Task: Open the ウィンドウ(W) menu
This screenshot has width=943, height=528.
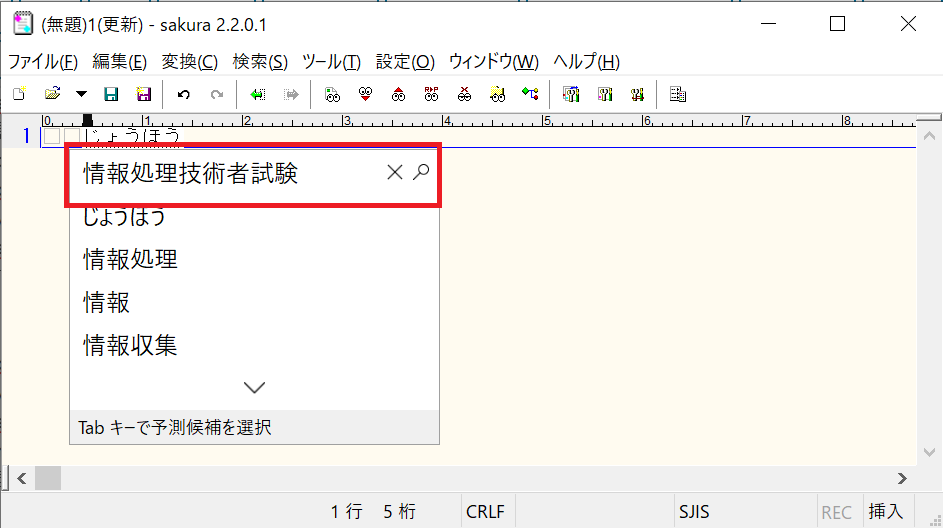Action: (x=494, y=61)
